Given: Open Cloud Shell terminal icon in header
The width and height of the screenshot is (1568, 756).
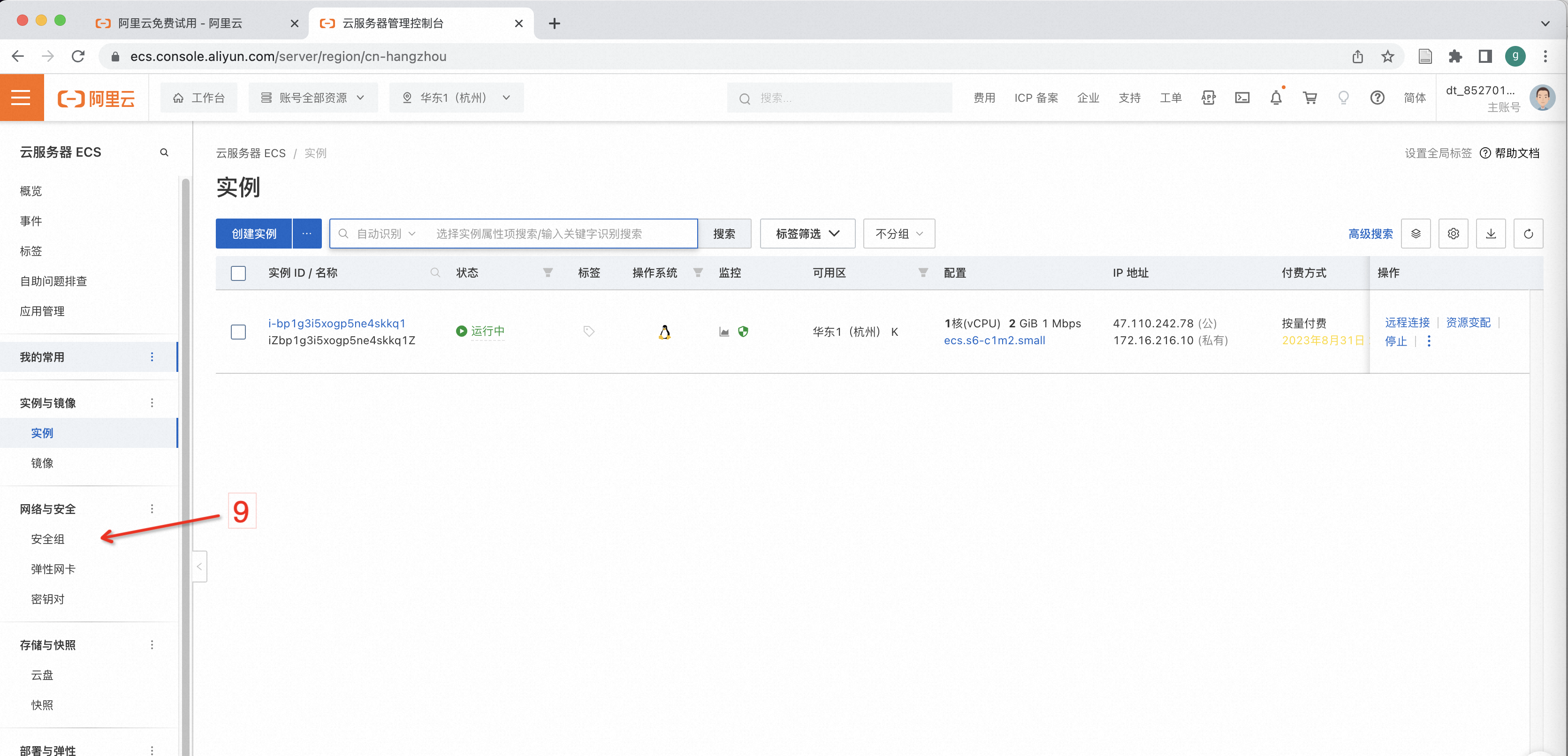Looking at the screenshot, I should [1242, 98].
